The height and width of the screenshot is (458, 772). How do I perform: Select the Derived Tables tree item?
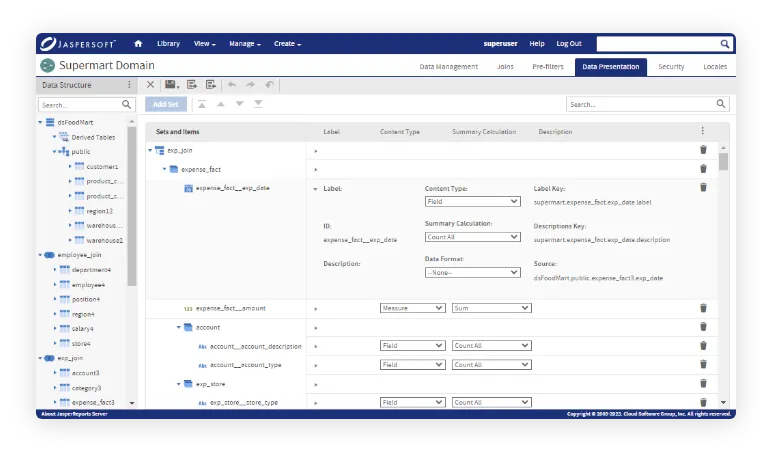pyautogui.click(x=93, y=137)
